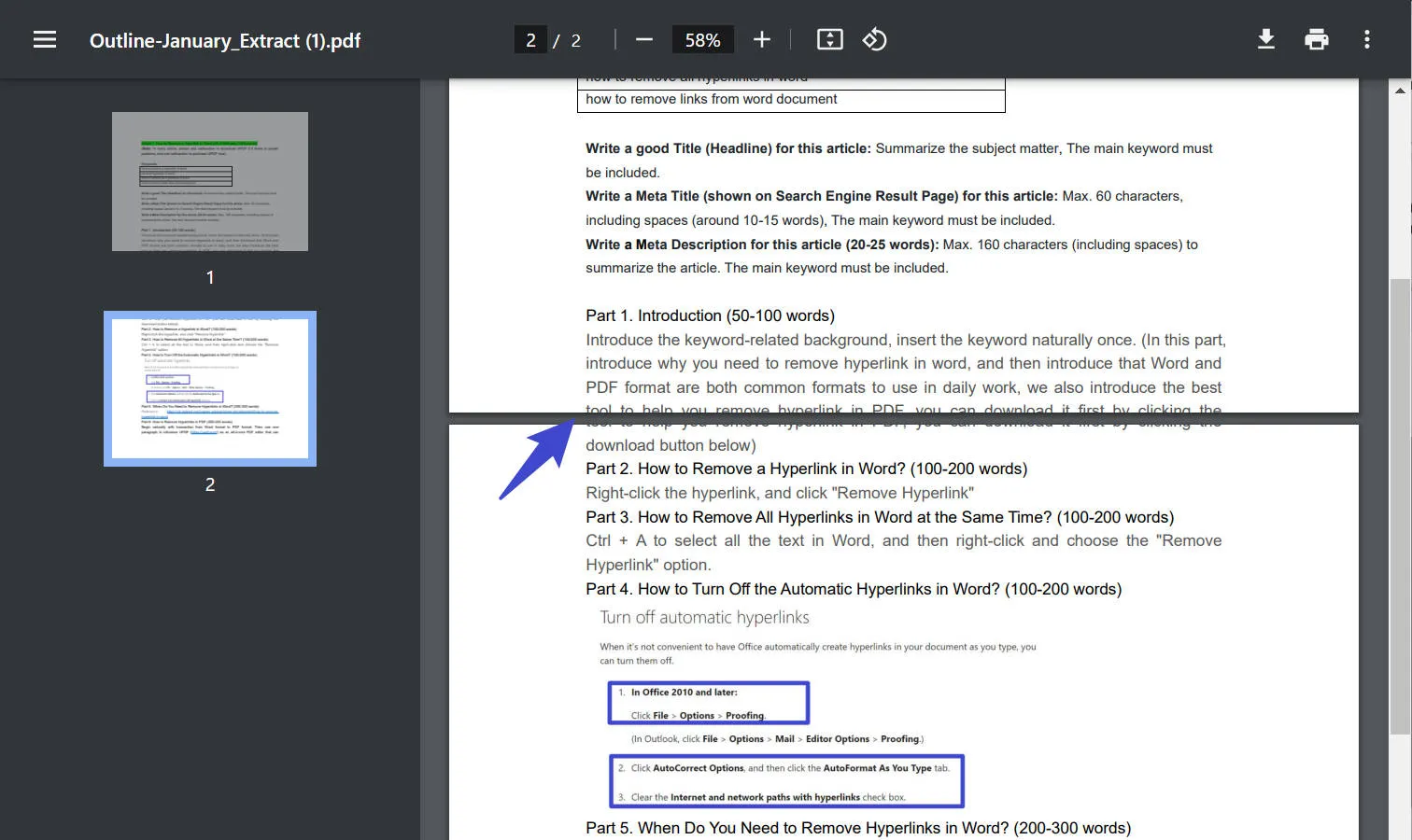Click the AutoCorrect Options instruction box
Image resolution: width=1412 pixels, height=840 pixels.
784,780
